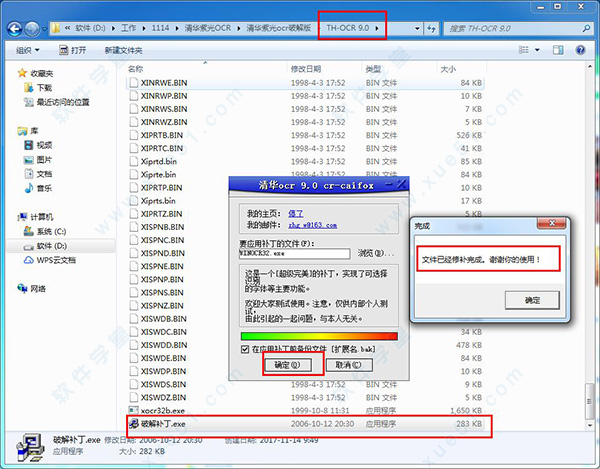The width and height of the screenshot is (600, 469).
Task: Select the XISPNB.BIN file row
Action: click(305, 227)
